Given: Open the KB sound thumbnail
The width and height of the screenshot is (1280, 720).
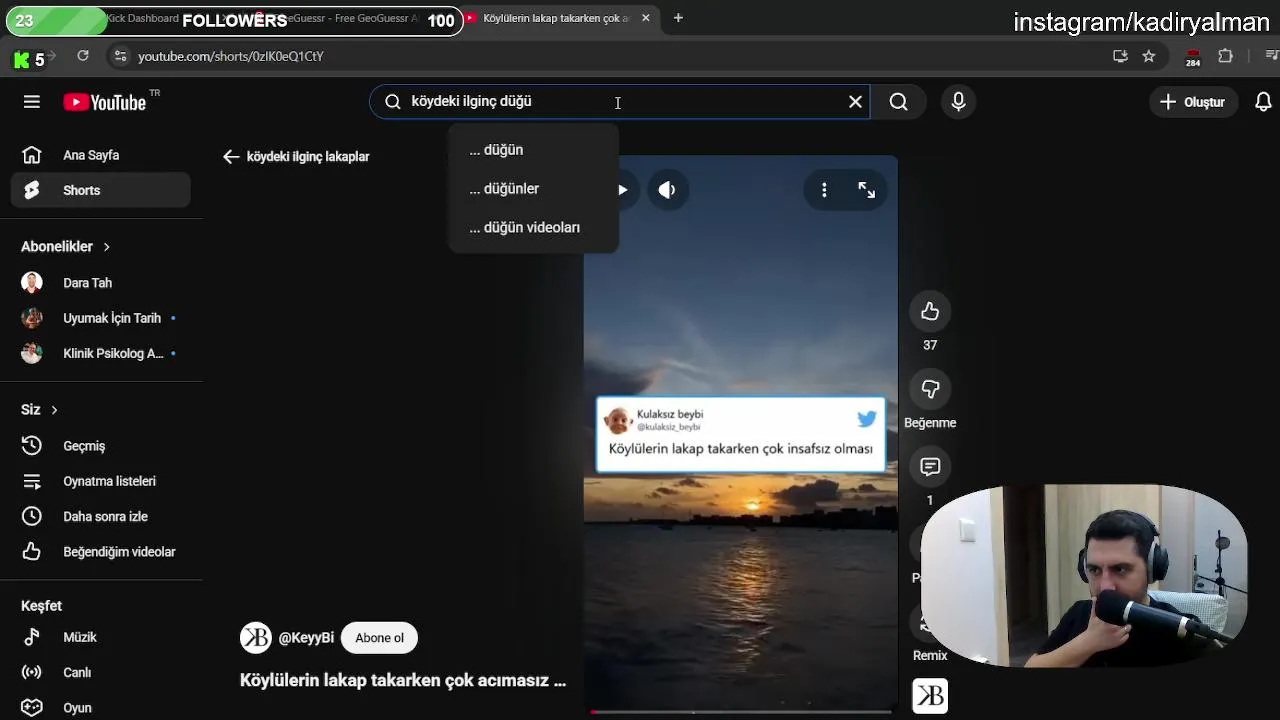Looking at the screenshot, I should pyautogui.click(x=930, y=696).
